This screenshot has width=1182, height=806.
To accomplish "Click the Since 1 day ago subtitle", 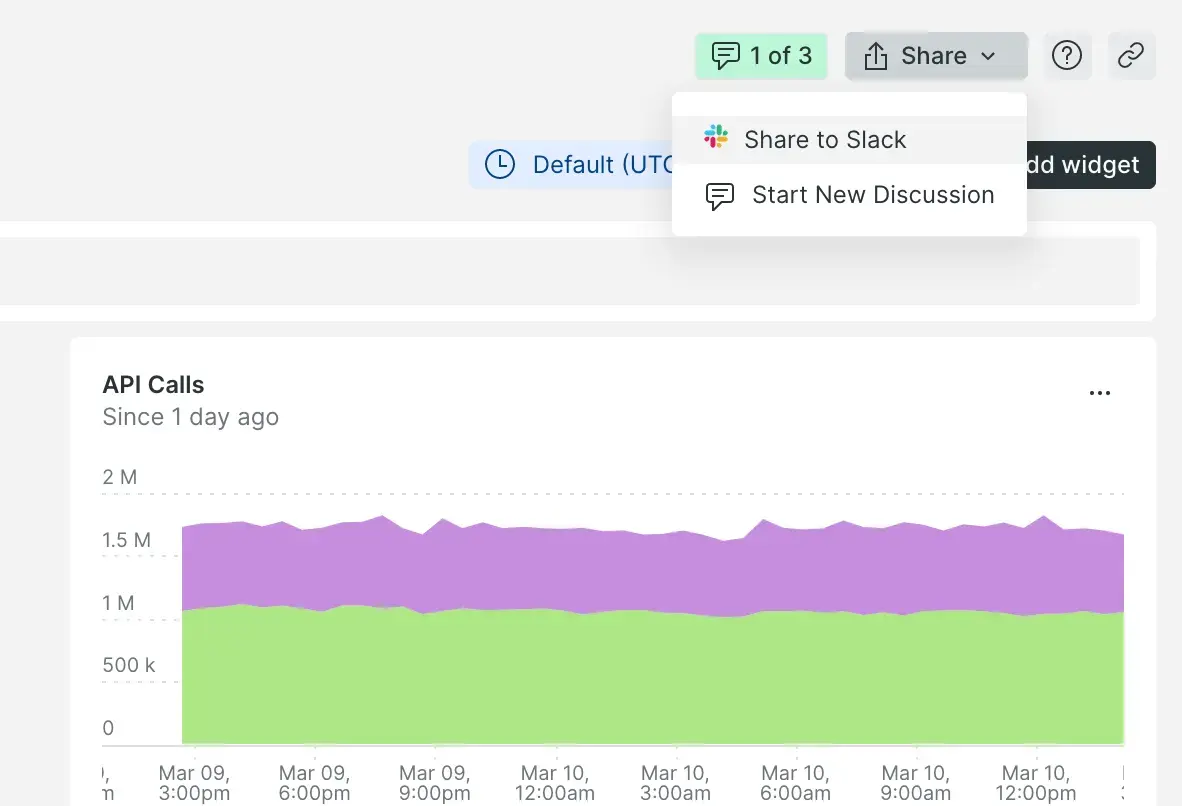I will pos(190,417).
